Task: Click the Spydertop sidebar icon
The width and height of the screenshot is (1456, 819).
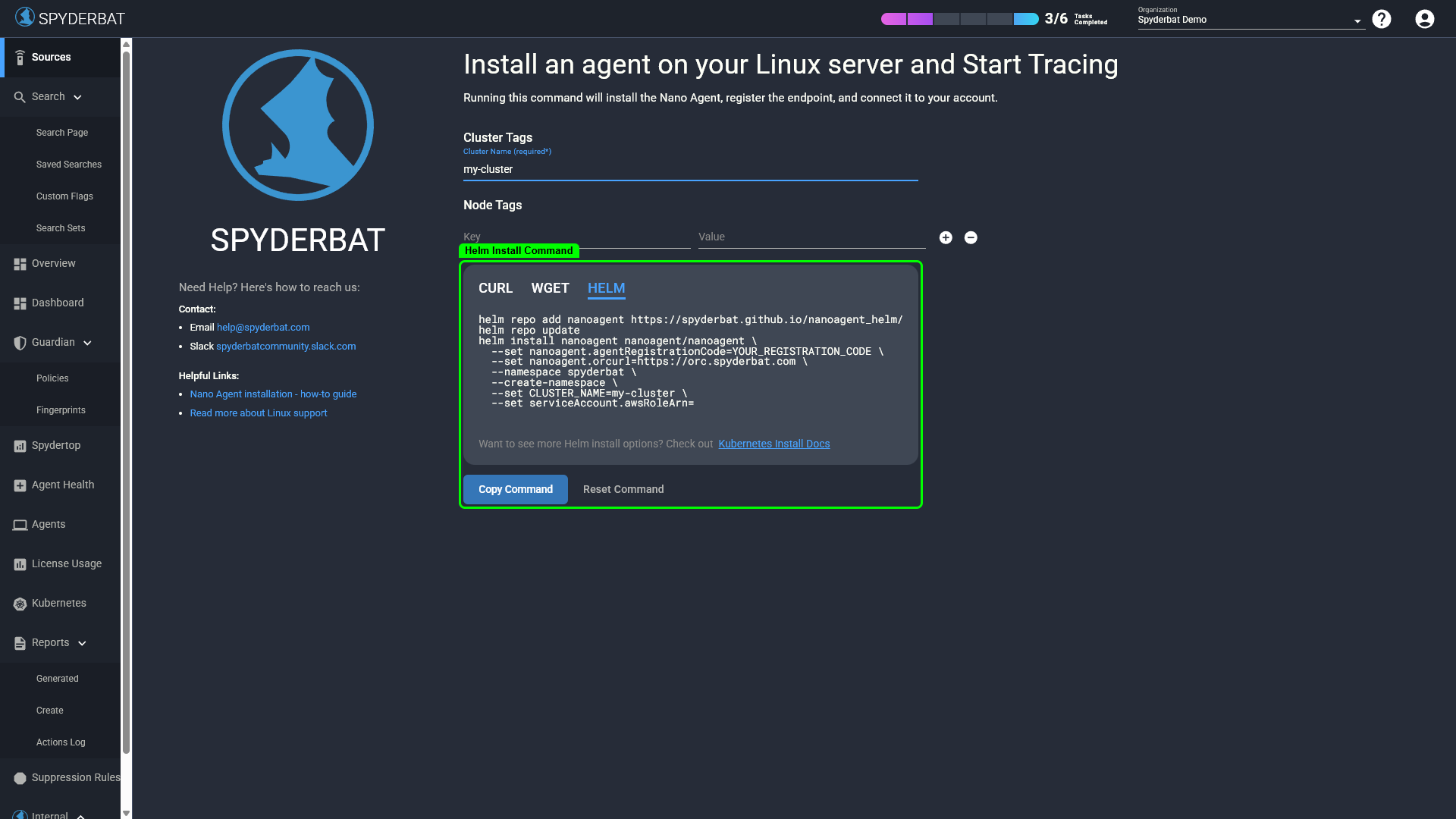Action: (x=19, y=446)
